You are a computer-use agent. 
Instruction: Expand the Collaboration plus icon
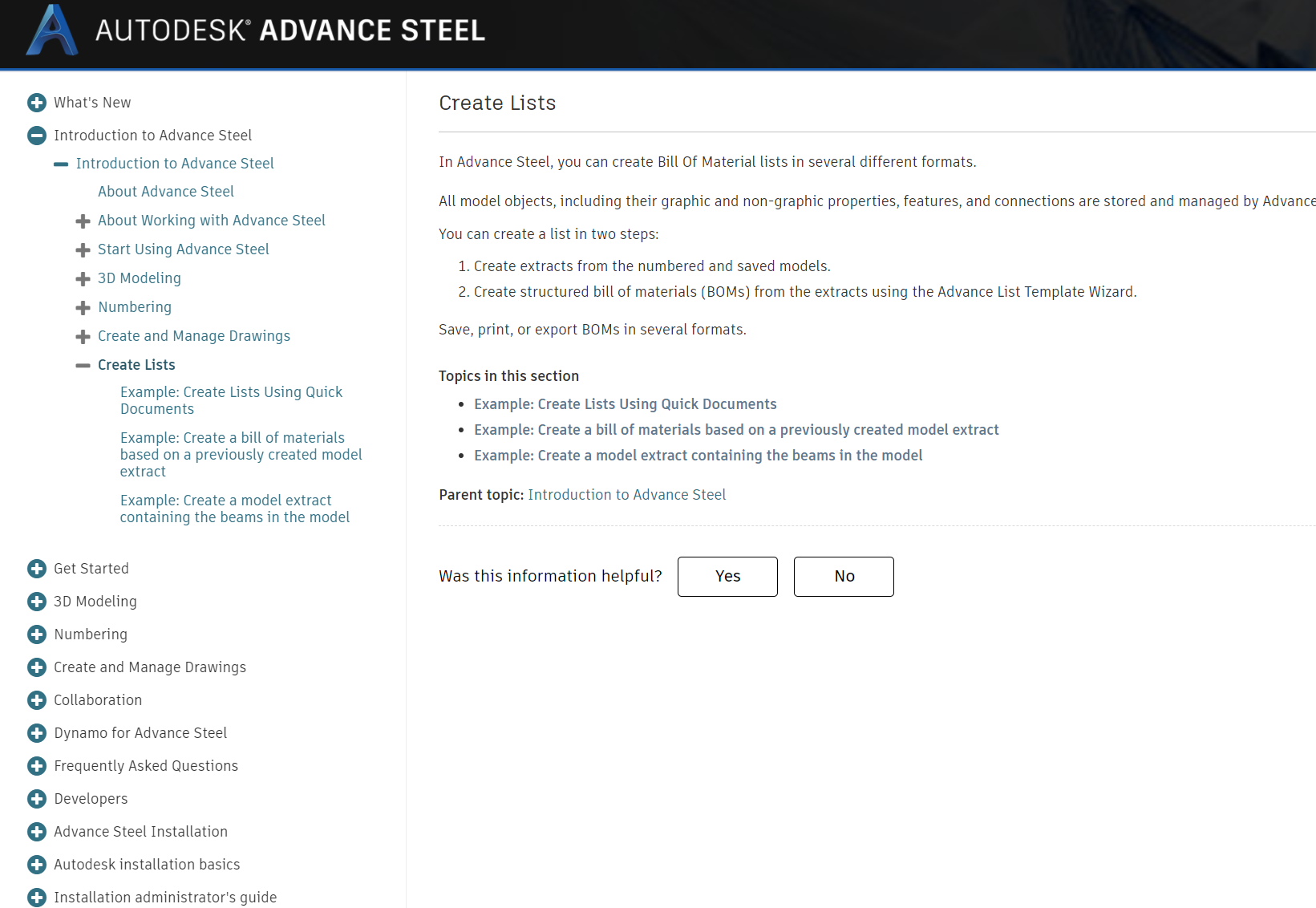click(x=37, y=700)
